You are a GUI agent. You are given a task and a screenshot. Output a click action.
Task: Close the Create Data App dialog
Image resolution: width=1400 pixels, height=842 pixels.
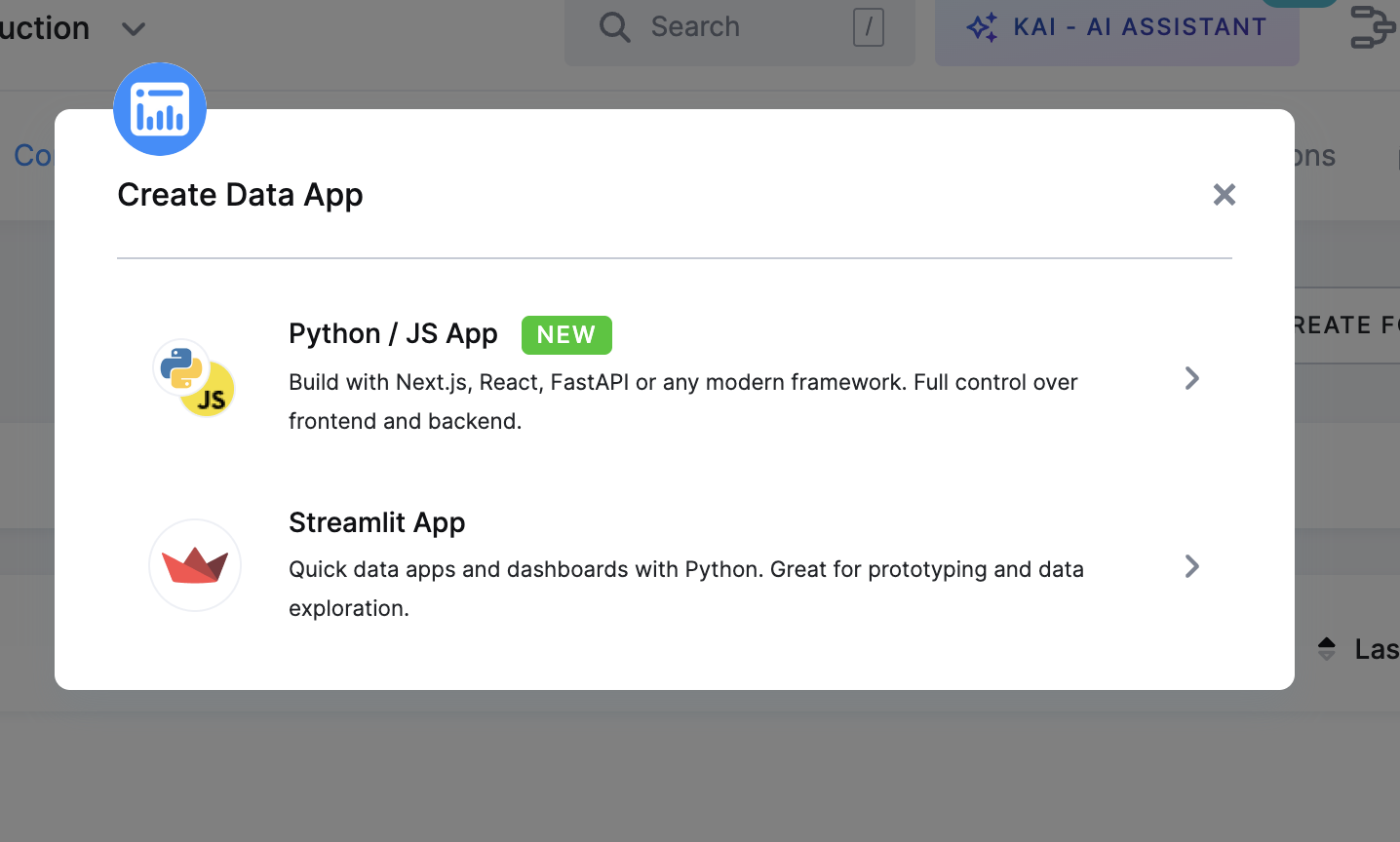pyautogui.click(x=1224, y=195)
